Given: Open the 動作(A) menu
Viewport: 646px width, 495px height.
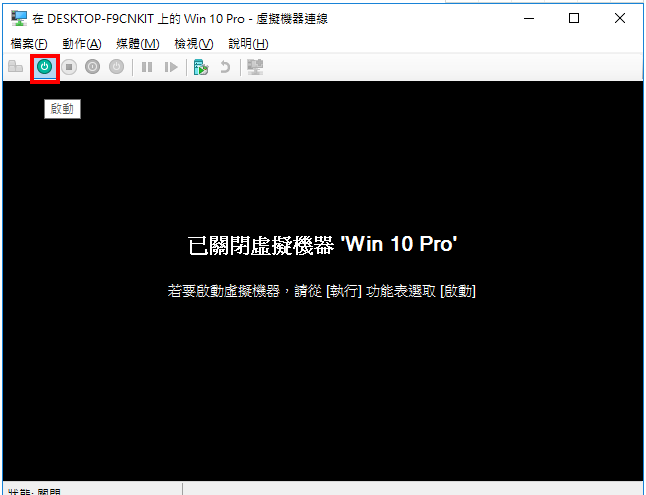Looking at the screenshot, I should tap(82, 44).
